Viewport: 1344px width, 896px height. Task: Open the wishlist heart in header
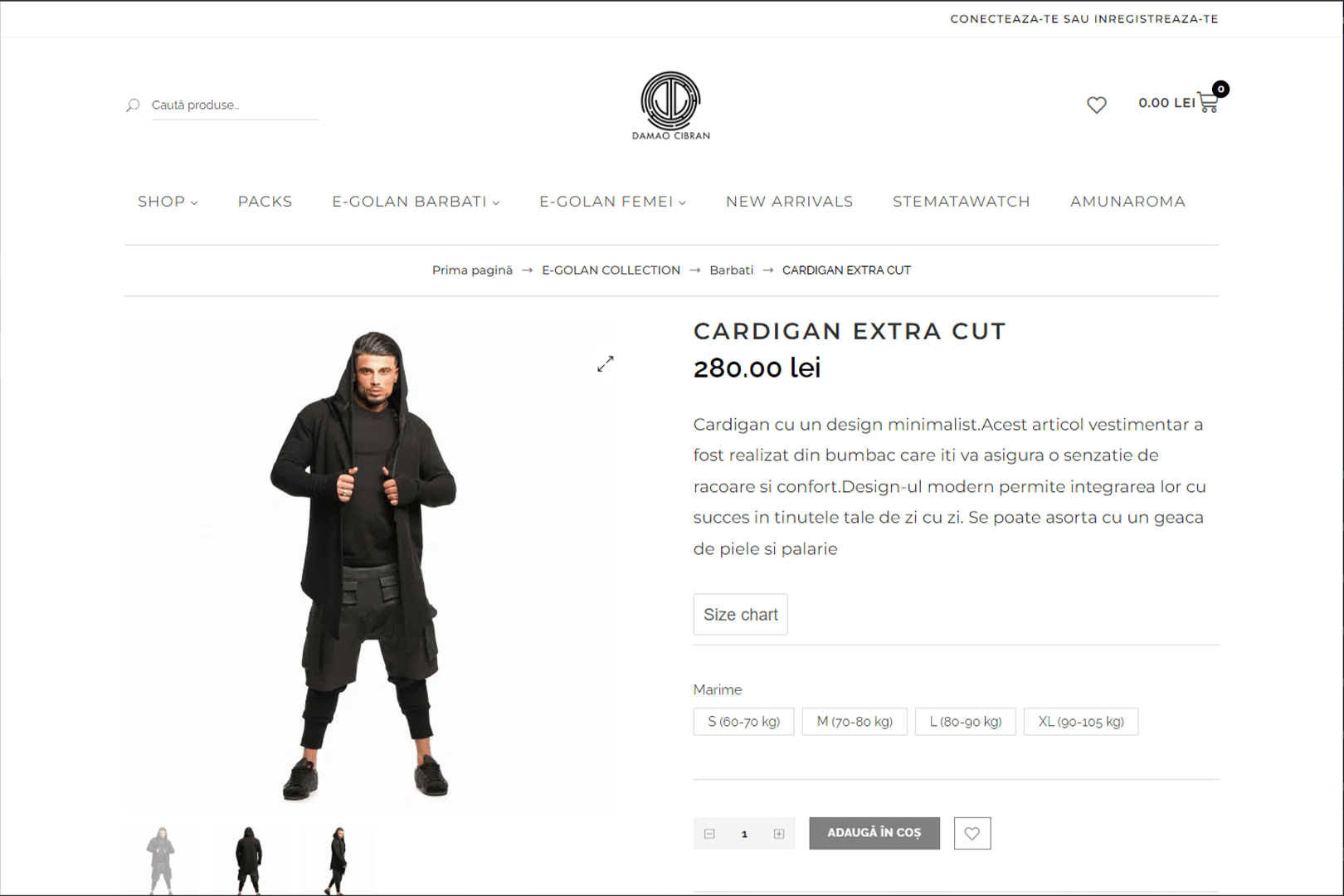tap(1097, 105)
